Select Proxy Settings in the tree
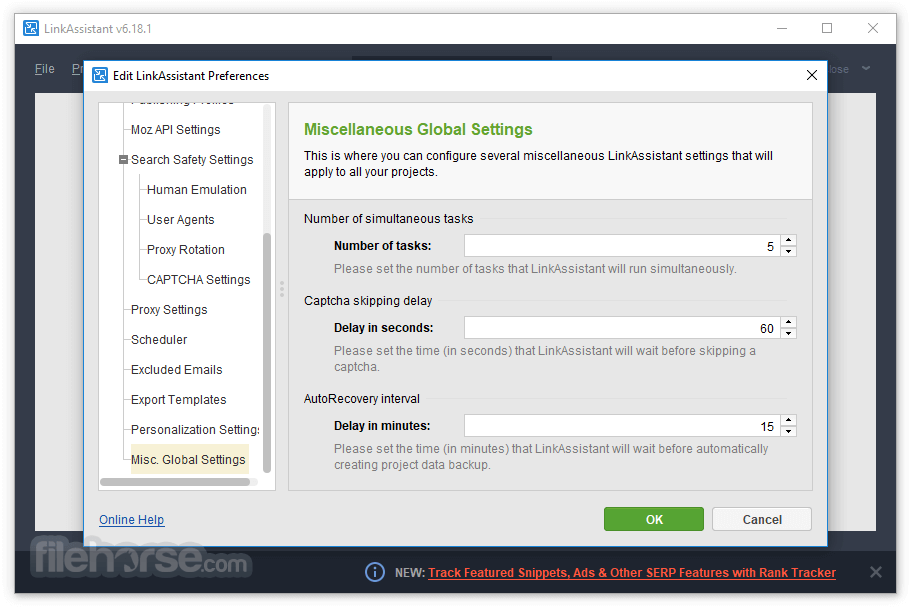This screenshot has width=911, height=608. 169,310
